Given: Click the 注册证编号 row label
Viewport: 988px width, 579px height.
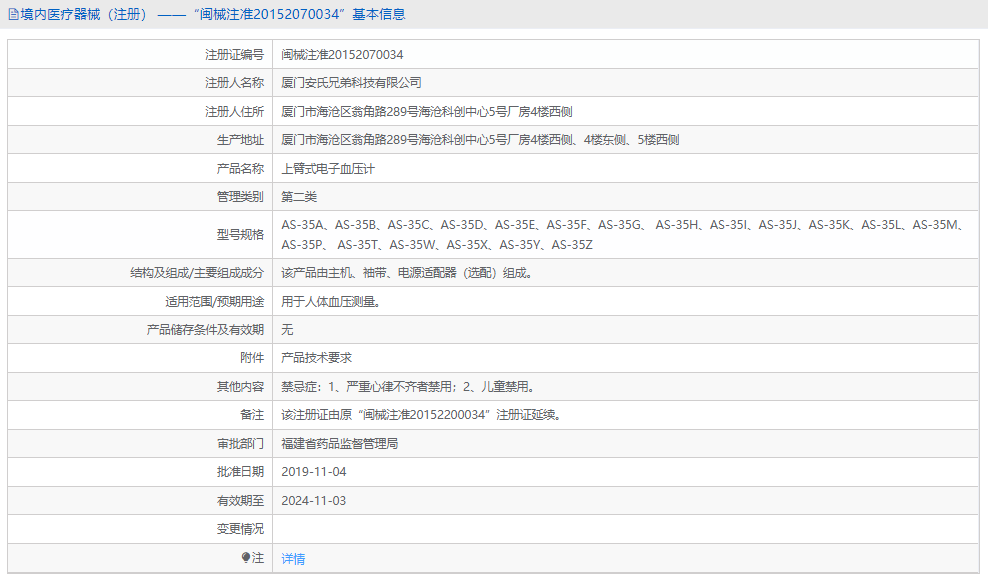Looking at the screenshot, I should pyautogui.click(x=234, y=55).
